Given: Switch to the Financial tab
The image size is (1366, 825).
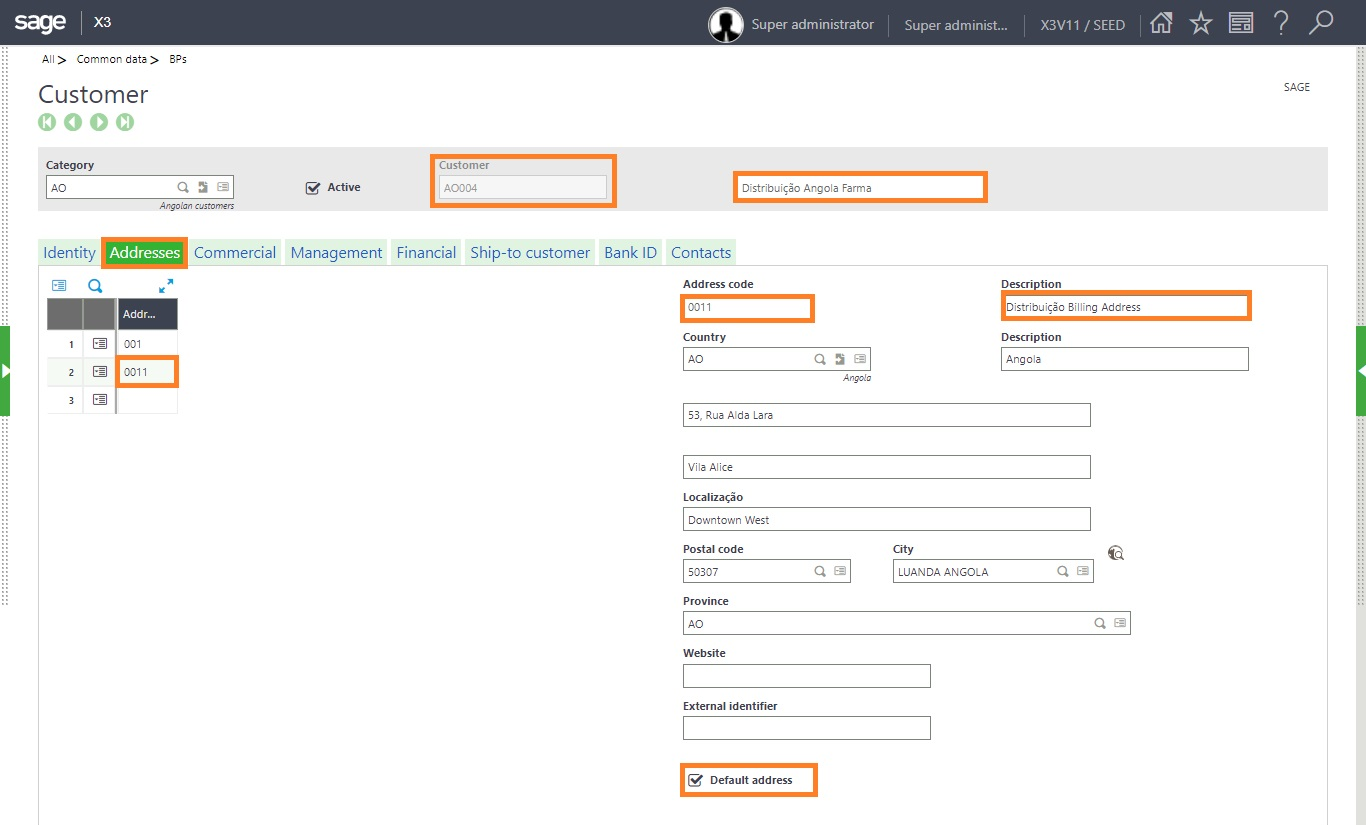Looking at the screenshot, I should click(x=426, y=253).
